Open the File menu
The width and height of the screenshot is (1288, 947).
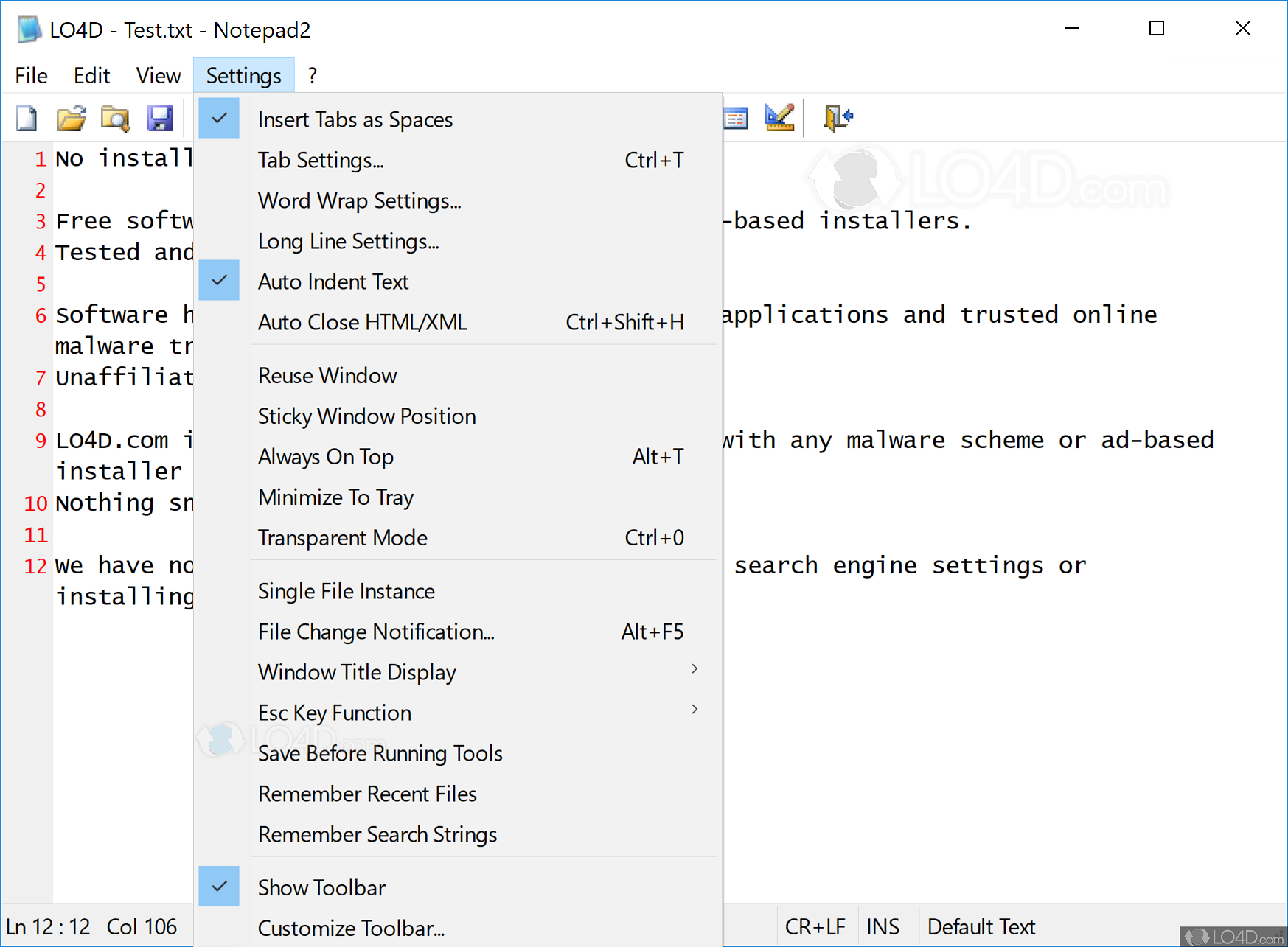pos(32,75)
